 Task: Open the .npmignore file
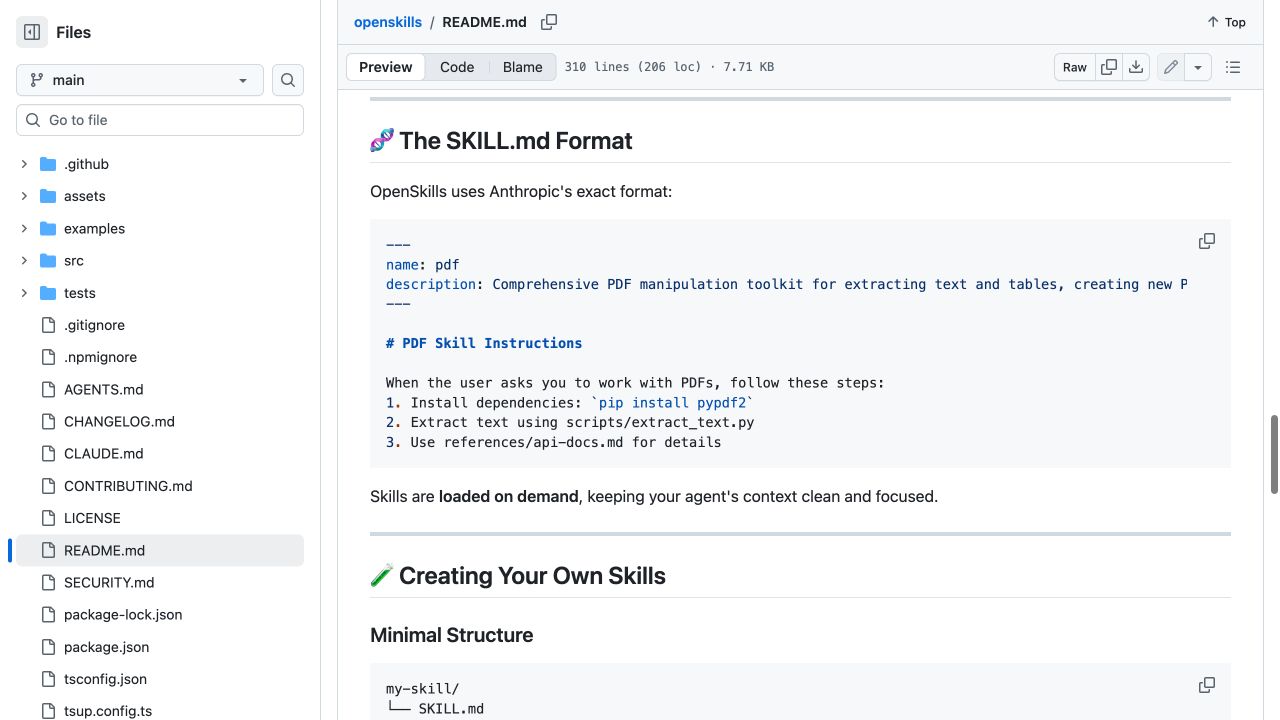tap(100, 357)
